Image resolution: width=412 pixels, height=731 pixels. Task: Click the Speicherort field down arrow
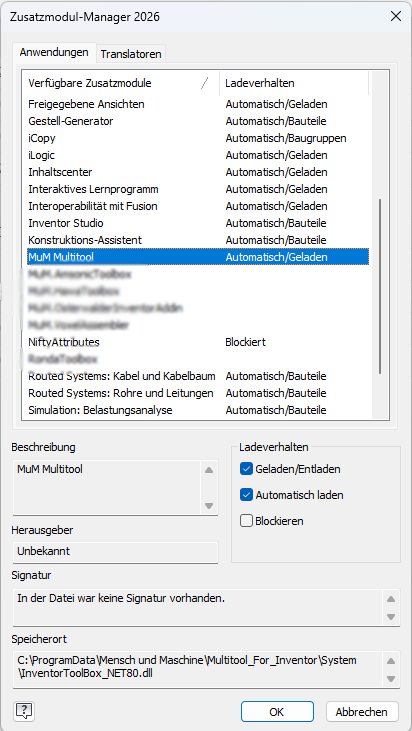(391, 678)
